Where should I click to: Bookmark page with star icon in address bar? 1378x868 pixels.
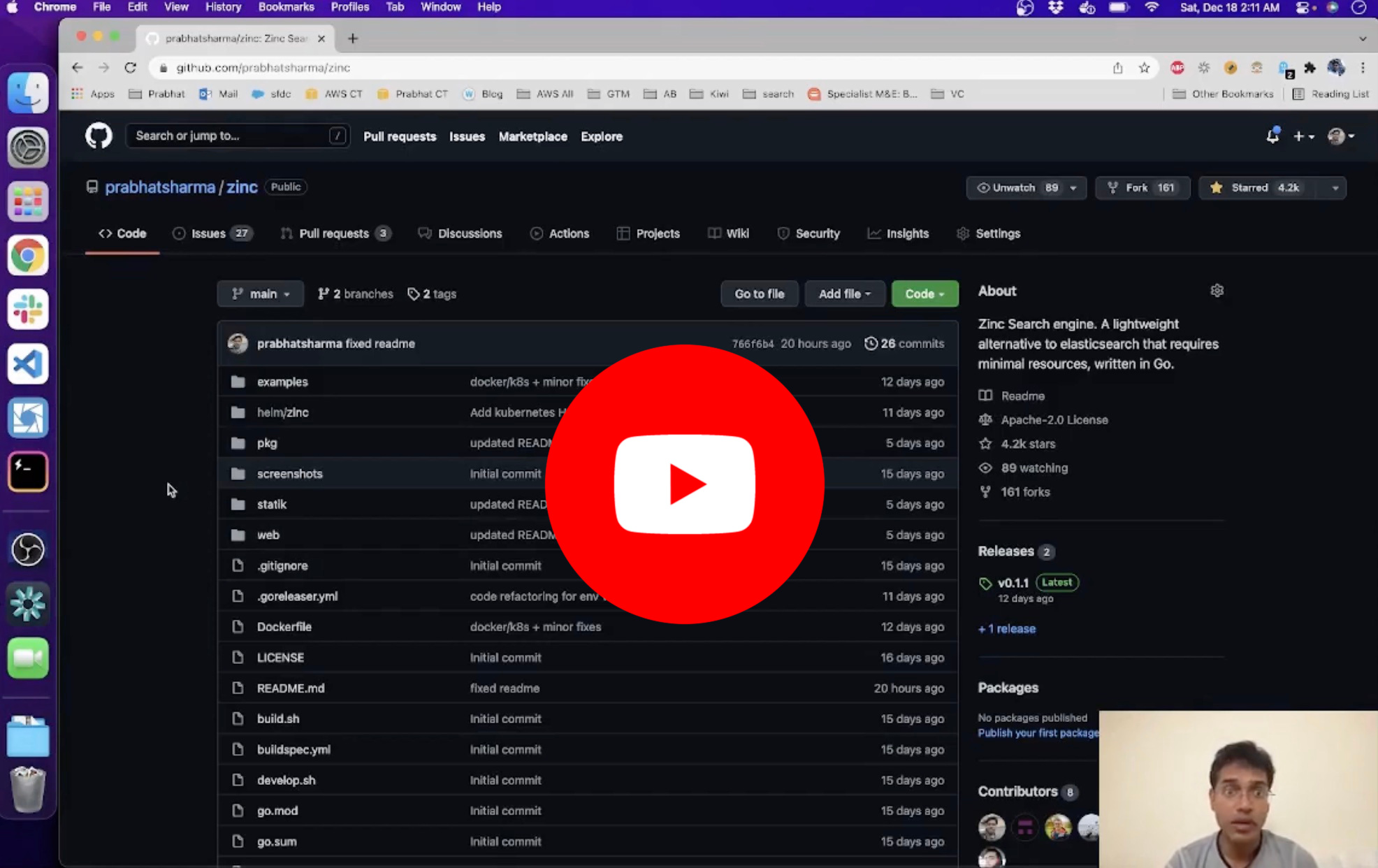1144,68
